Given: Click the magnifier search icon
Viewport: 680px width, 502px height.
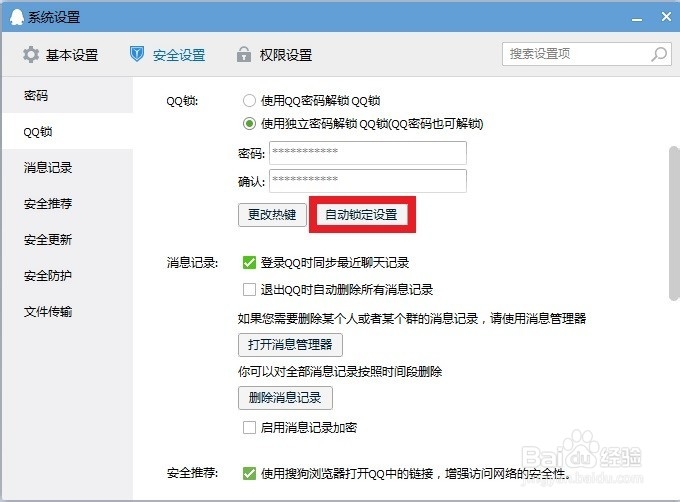Looking at the screenshot, I should tap(659, 54).
